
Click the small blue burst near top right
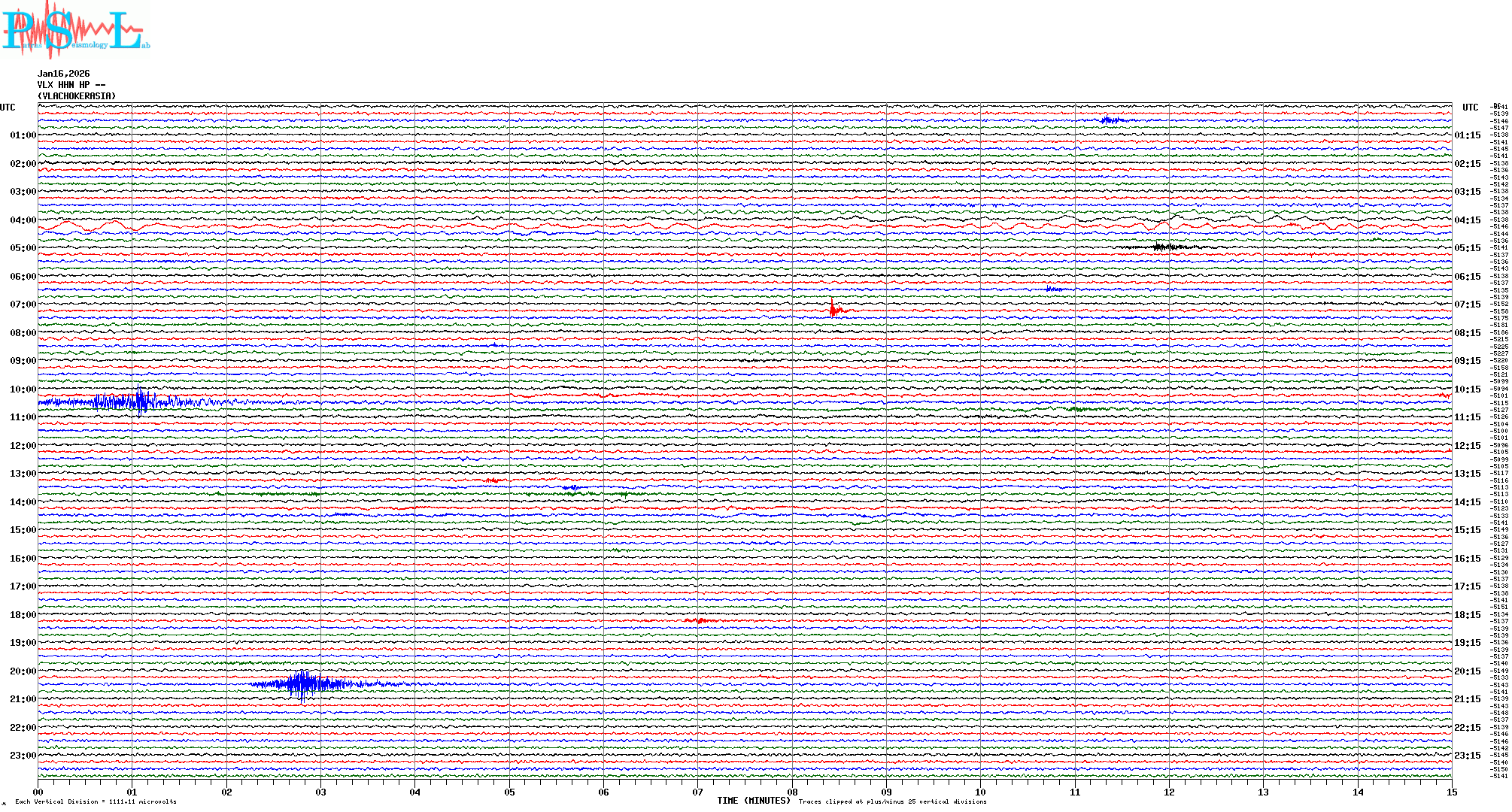(1111, 120)
